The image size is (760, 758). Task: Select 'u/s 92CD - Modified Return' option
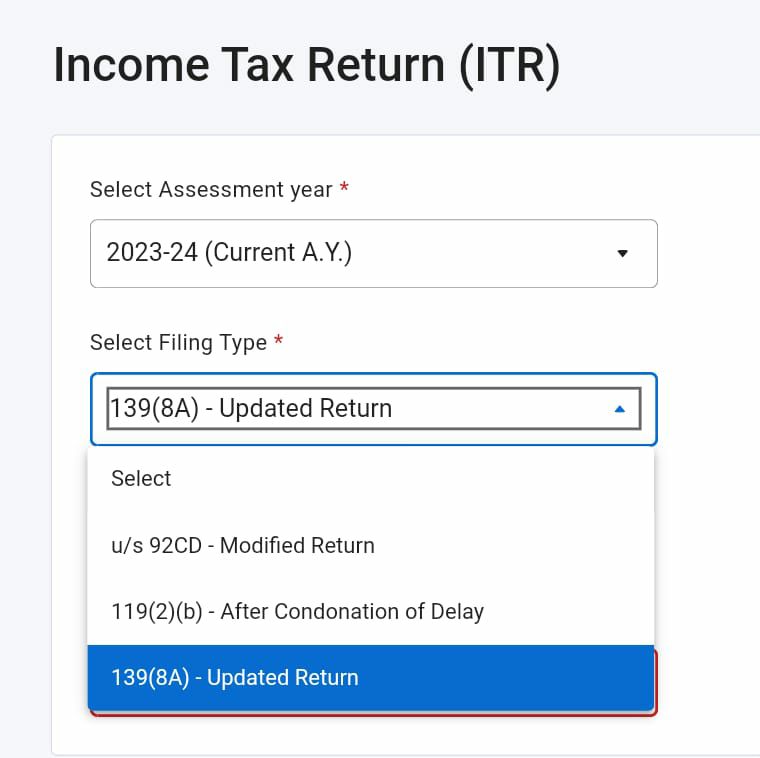[243, 545]
